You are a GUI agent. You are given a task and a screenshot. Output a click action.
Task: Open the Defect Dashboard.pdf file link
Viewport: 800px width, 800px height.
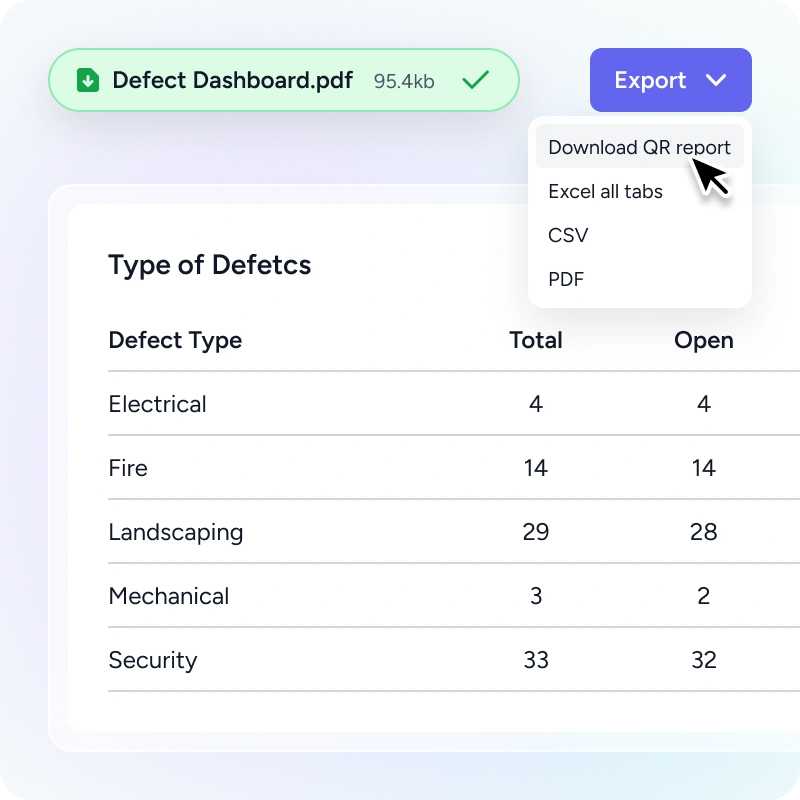pyautogui.click(x=232, y=80)
